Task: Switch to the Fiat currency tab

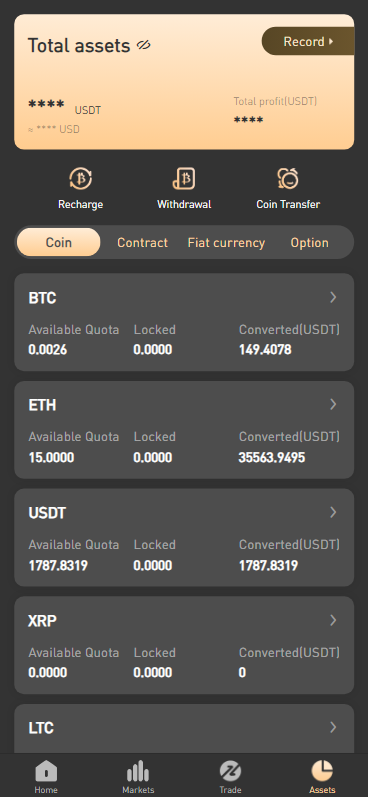Action: (x=226, y=242)
